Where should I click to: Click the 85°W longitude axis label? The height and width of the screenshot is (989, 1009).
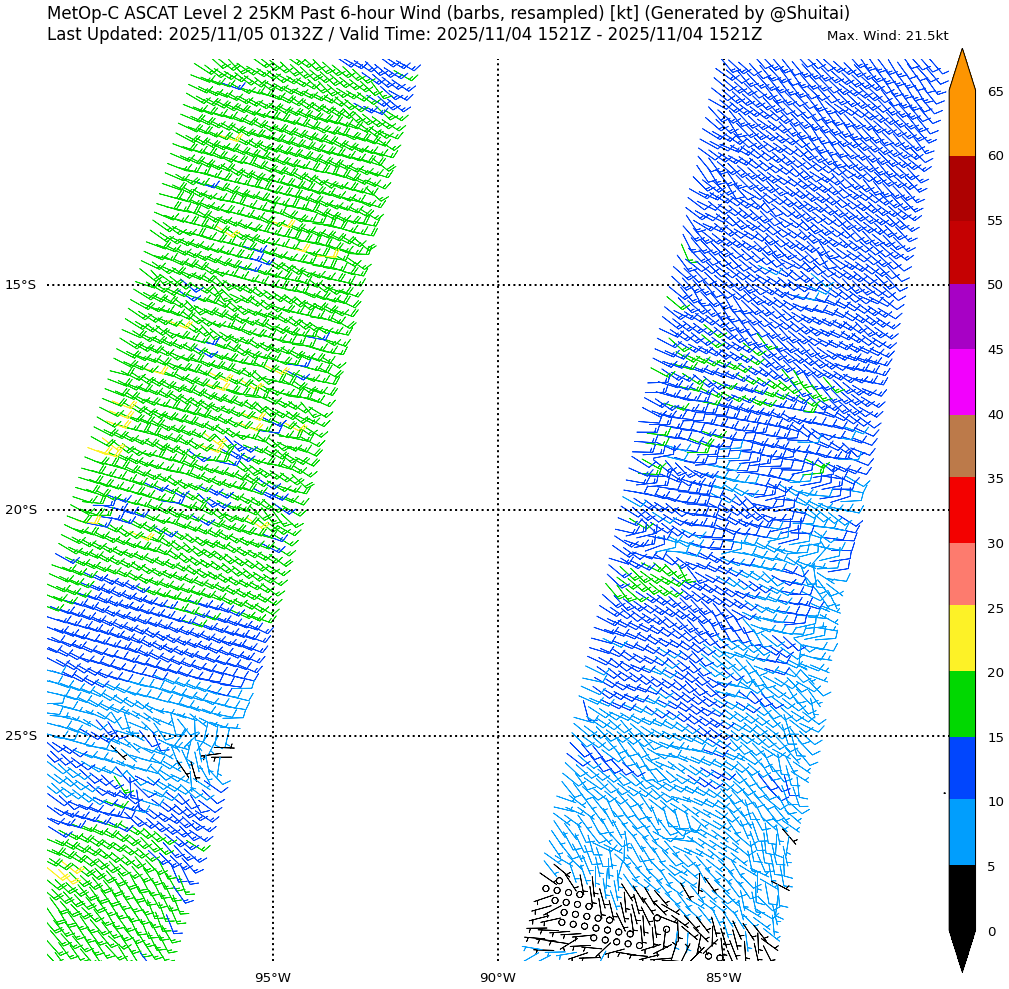tap(723, 978)
